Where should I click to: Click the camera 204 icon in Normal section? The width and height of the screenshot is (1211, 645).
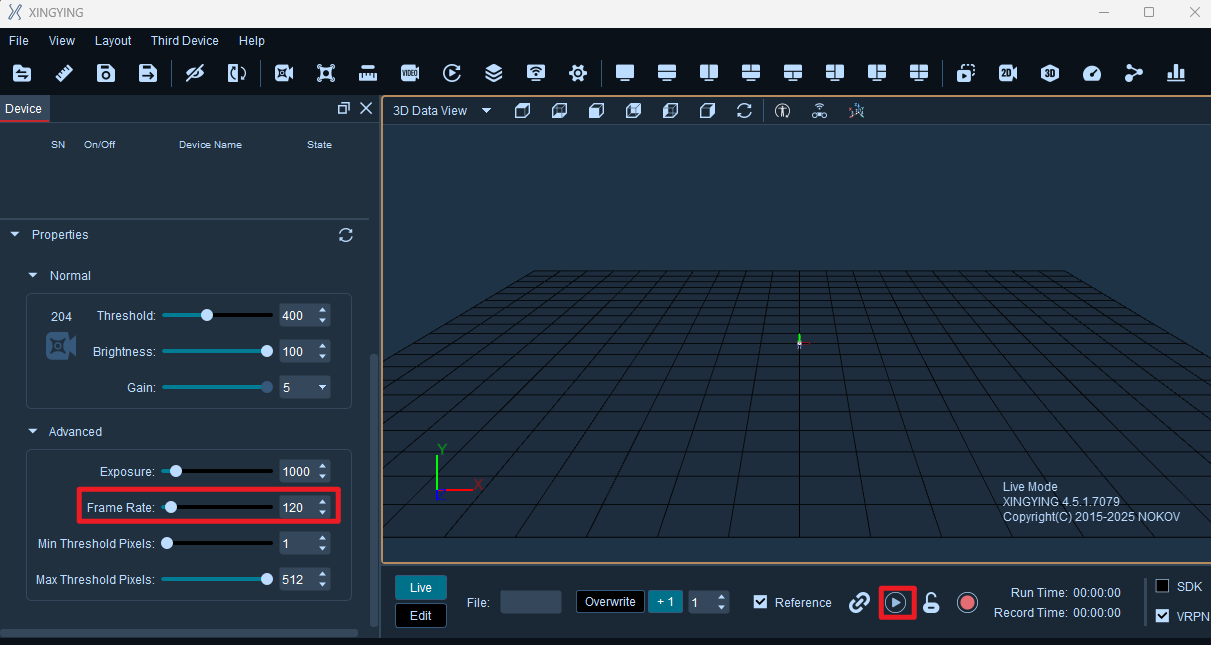click(x=61, y=347)
